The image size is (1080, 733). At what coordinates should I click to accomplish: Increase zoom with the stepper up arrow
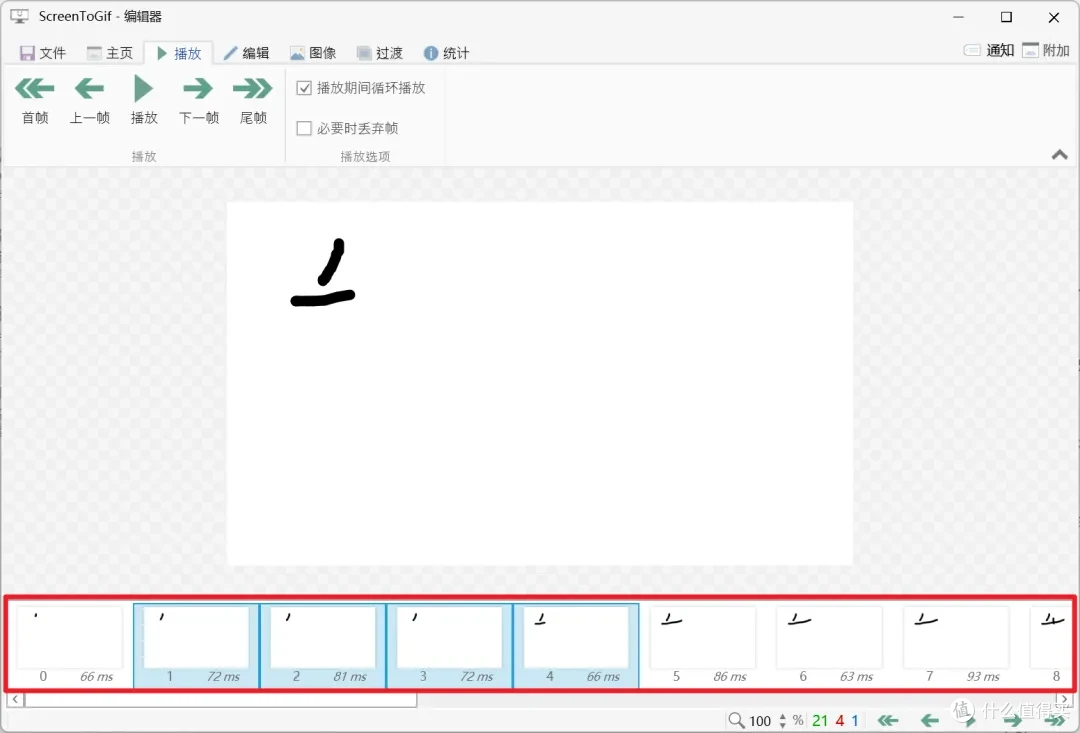tap(782, 716)
